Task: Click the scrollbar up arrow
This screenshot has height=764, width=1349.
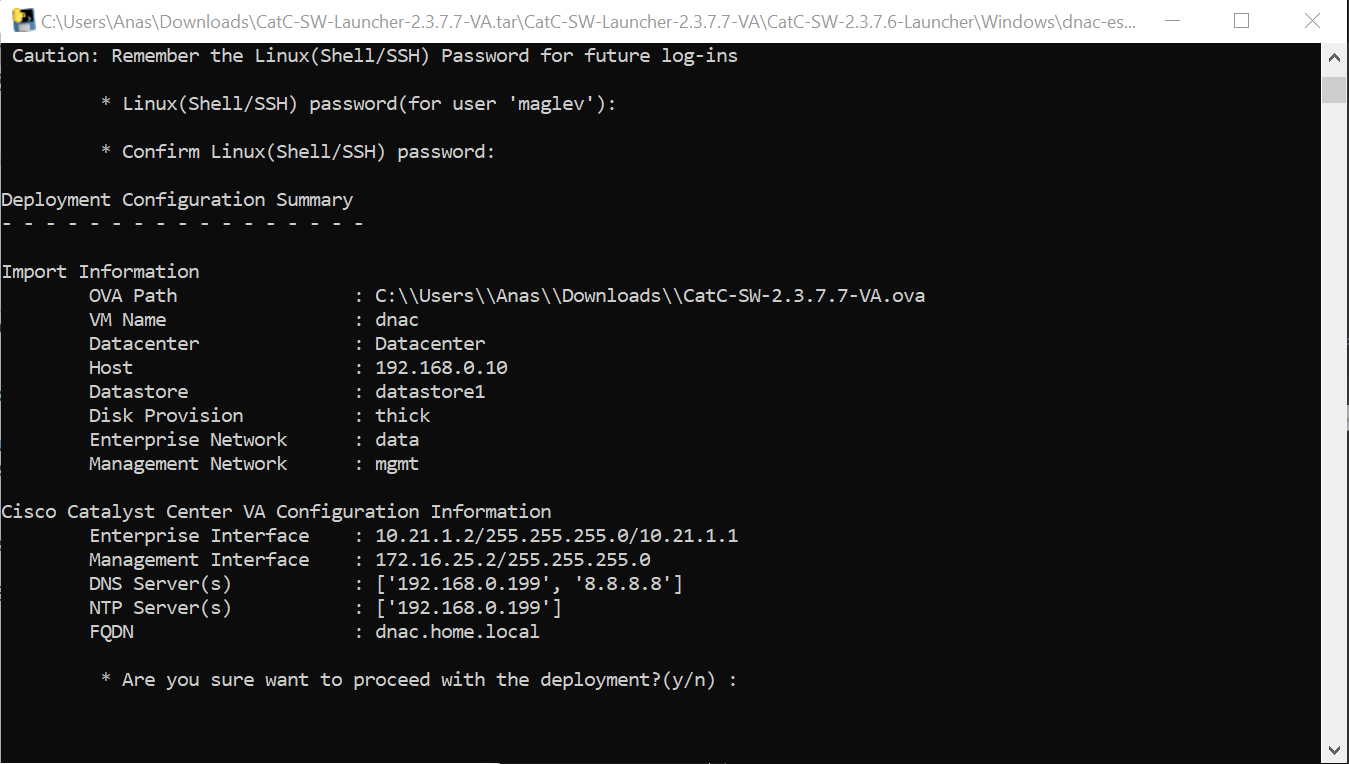Action: click(1335, 59)
